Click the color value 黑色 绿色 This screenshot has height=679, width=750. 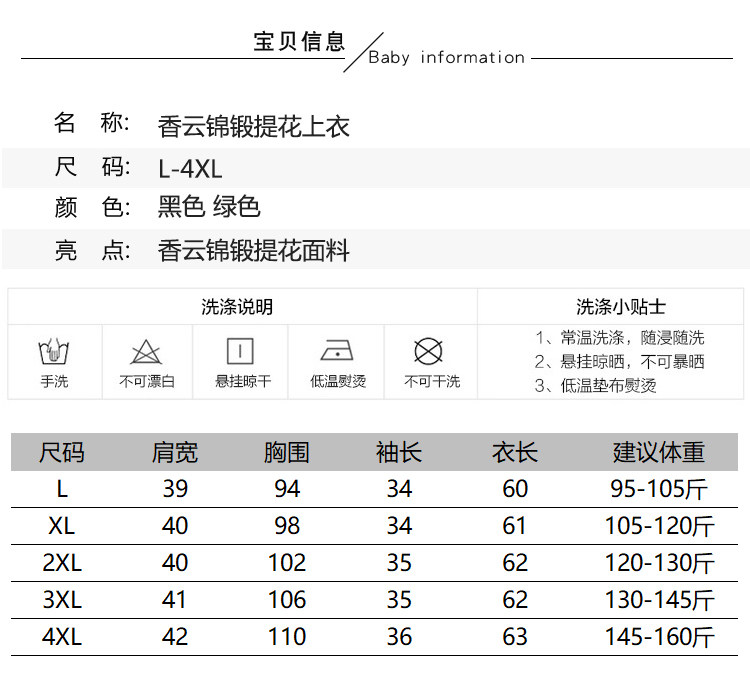pos(209,207)
